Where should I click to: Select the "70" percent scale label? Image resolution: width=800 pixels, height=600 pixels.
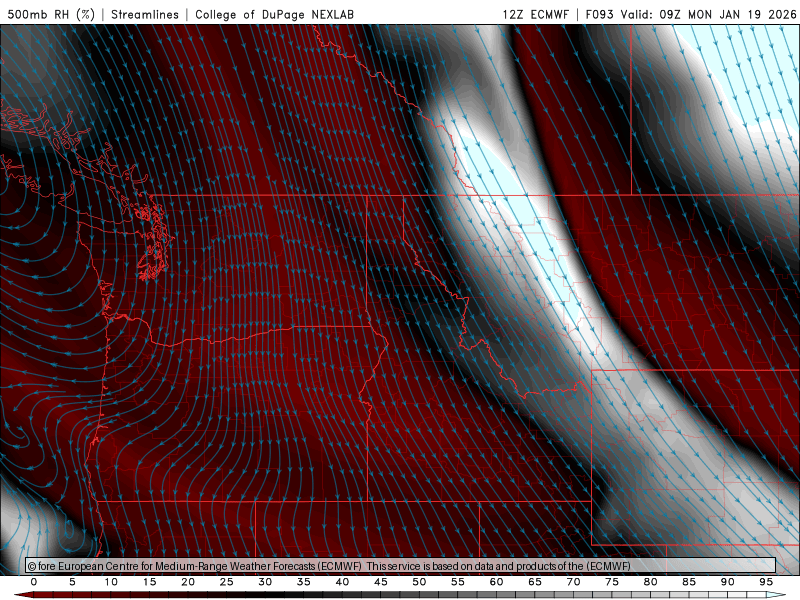(573, 582)
